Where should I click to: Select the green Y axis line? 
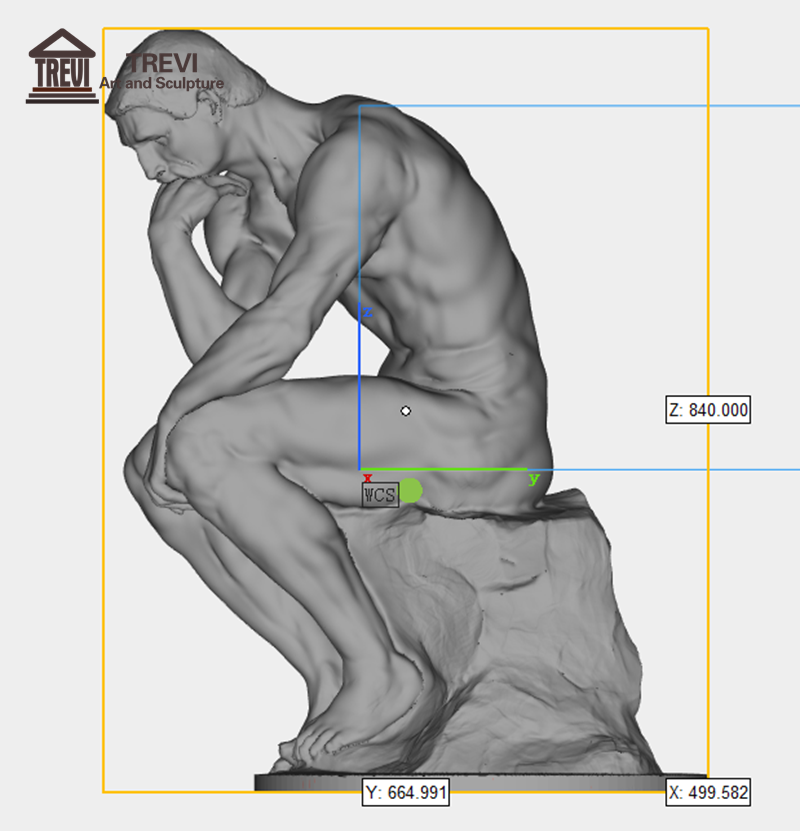[x=443, y=469]
